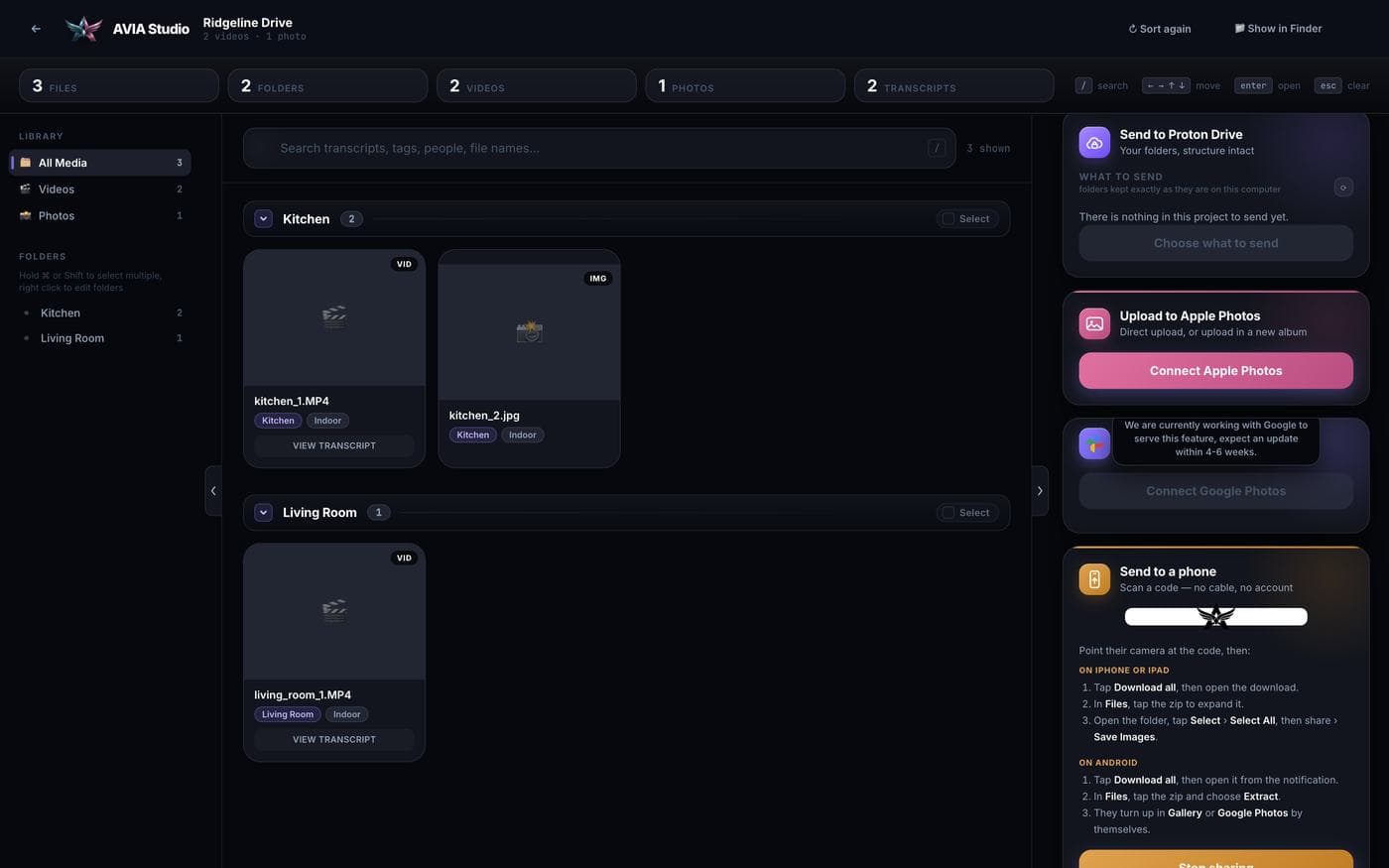Click the AVIA Studio star logo
Screen dimensions: 1389x868
click(x=83, y=29)
